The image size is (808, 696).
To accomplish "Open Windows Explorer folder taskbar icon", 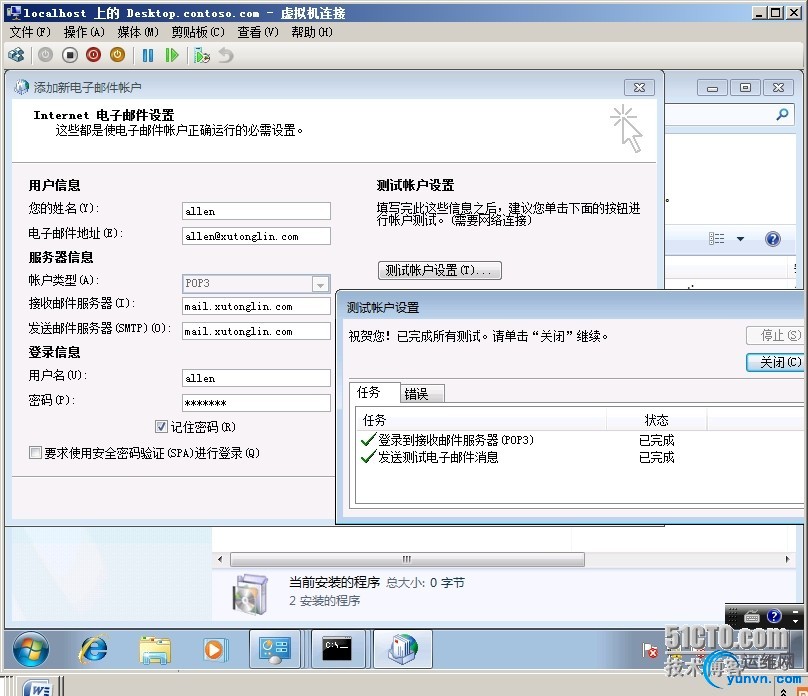I will pyautogui.click(x=155, y=649).
